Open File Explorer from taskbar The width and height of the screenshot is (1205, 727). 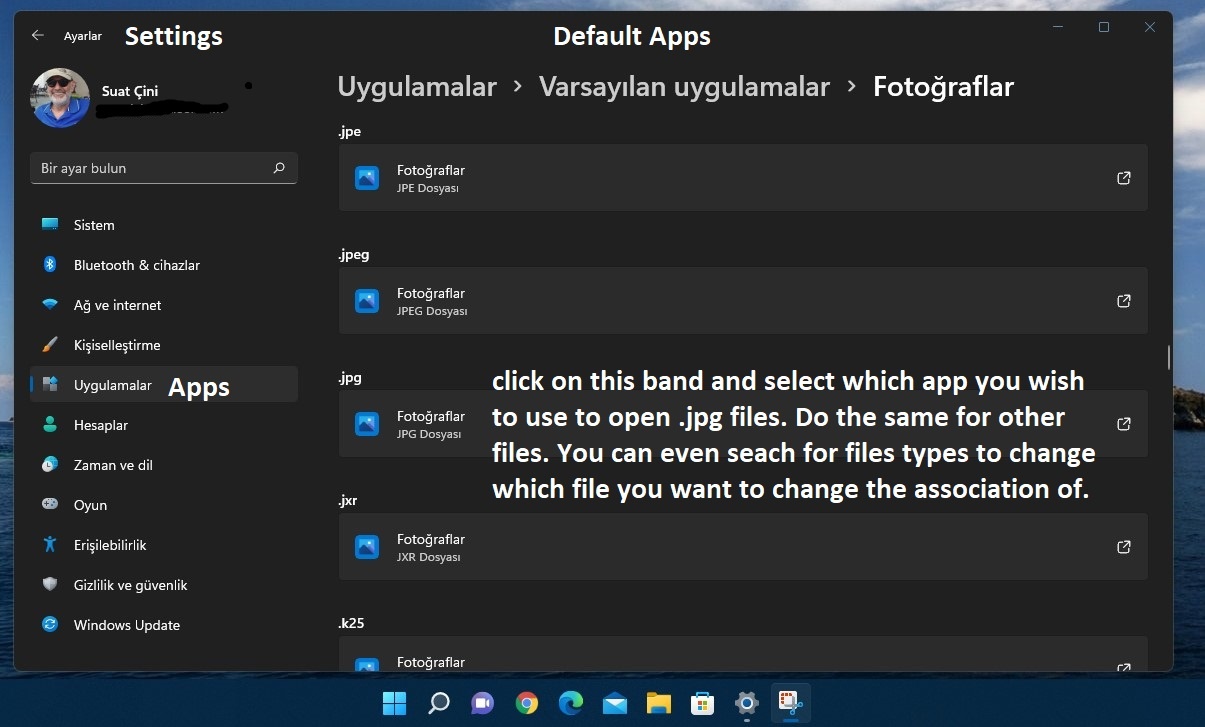coord(658,703)
